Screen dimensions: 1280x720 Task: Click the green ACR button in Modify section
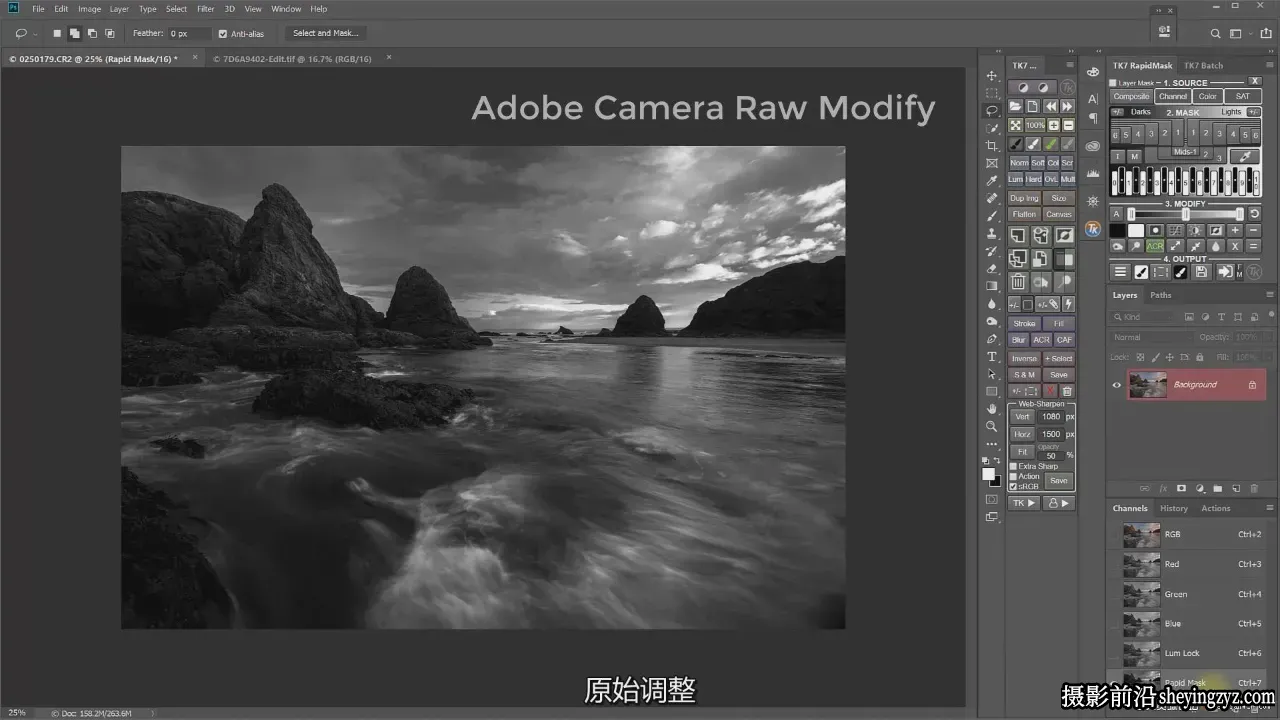tap(1155, 246)
